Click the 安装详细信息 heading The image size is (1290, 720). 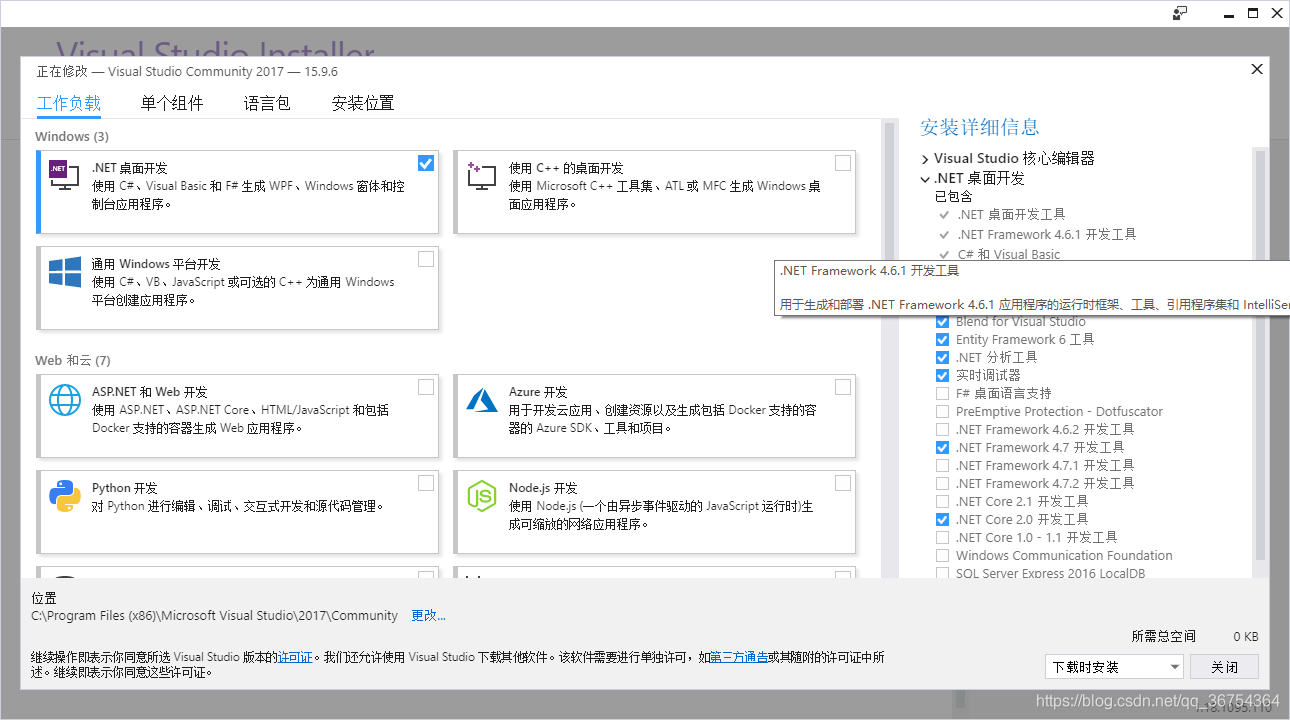coord(980,127)
